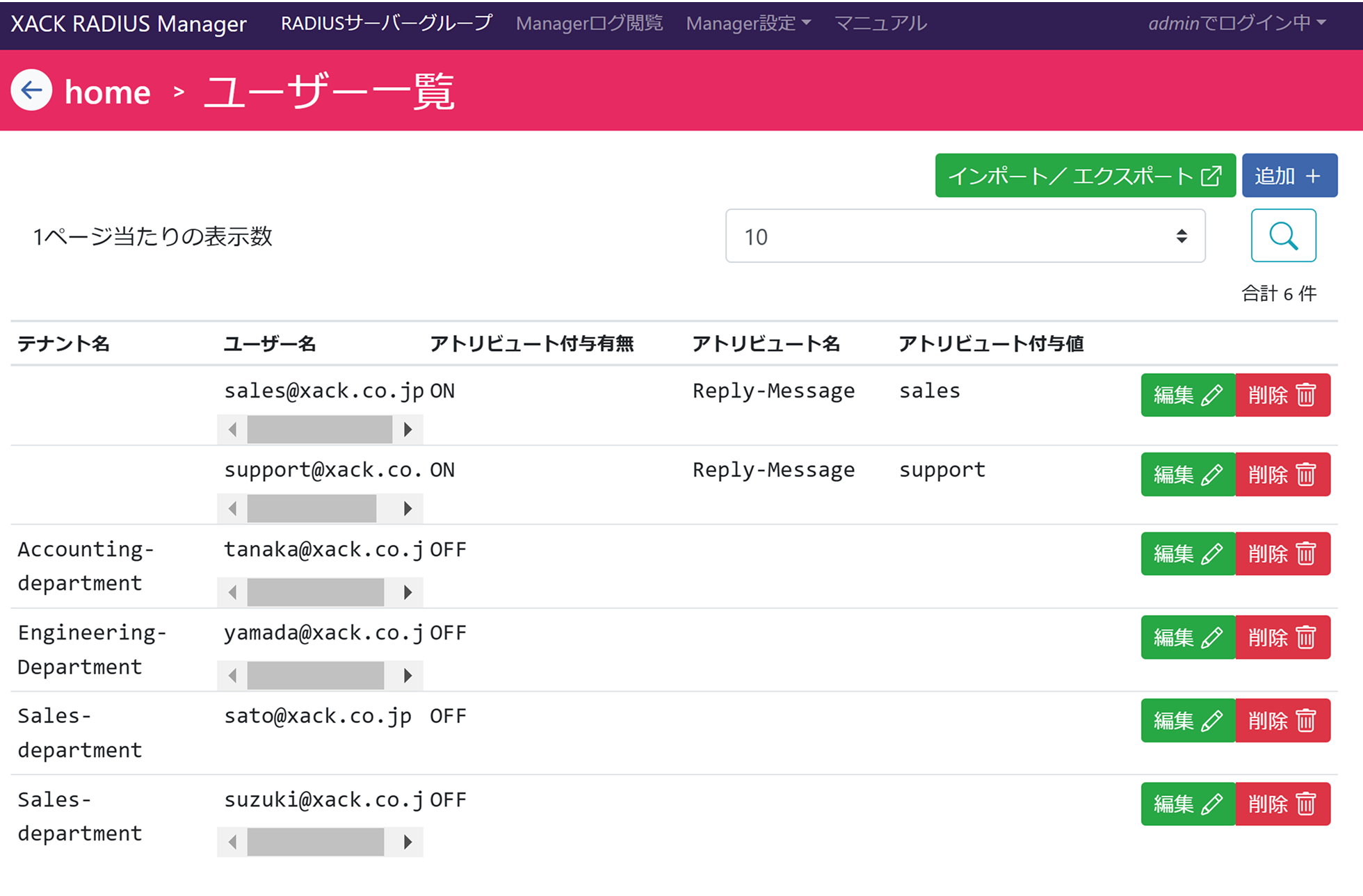1363x896 pixels.
Task: Click the アトリビュート付与値 column header
Action: [992, 343]
